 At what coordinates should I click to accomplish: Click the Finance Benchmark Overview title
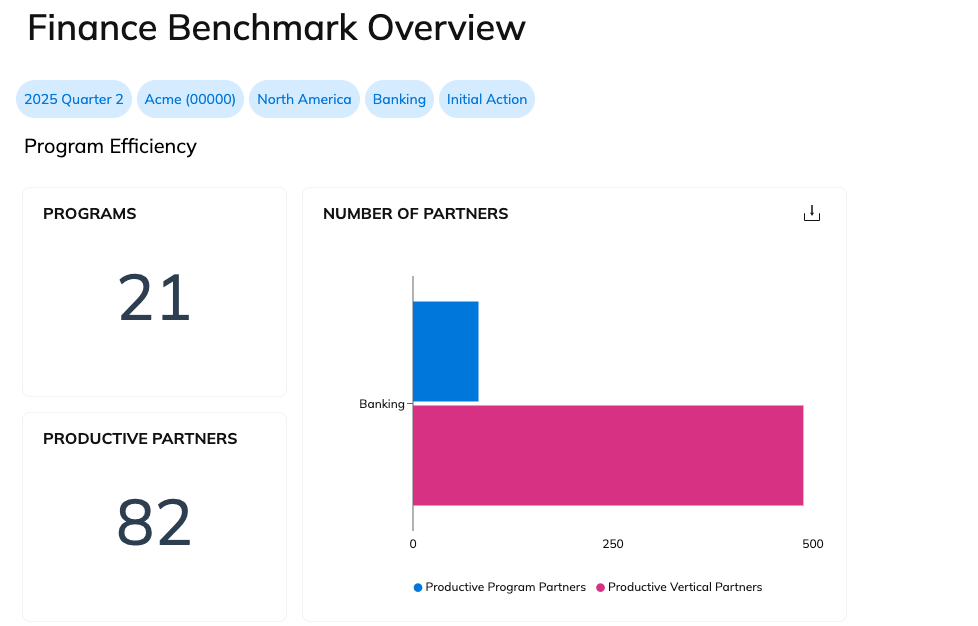276,28
